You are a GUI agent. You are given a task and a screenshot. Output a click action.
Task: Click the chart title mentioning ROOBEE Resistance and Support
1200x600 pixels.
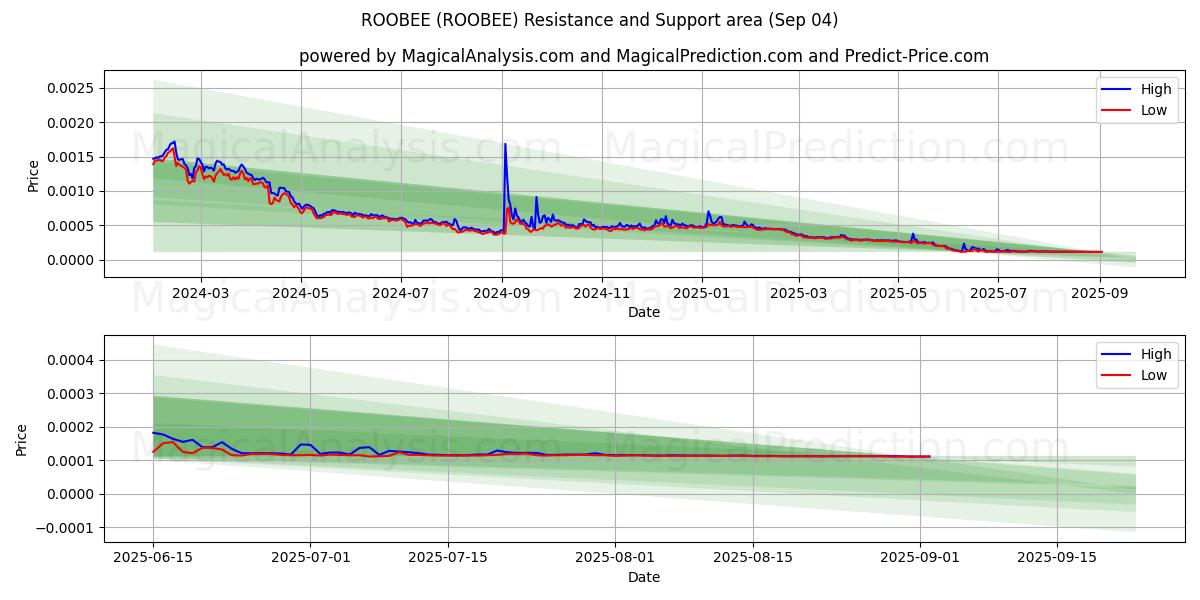coord(600,20)
